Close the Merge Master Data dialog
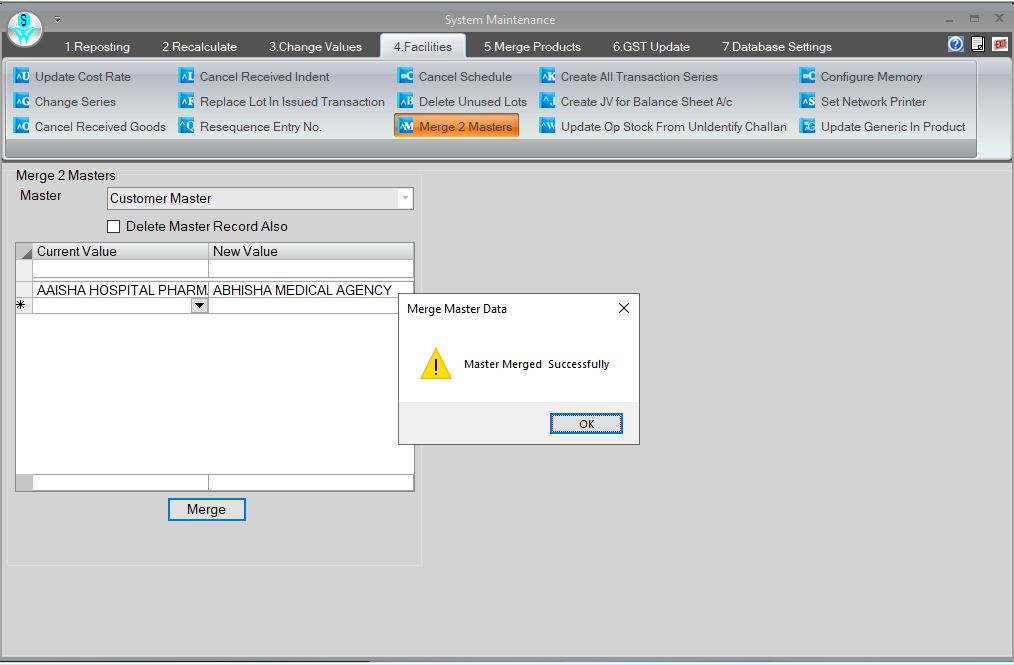 point(624,309)
